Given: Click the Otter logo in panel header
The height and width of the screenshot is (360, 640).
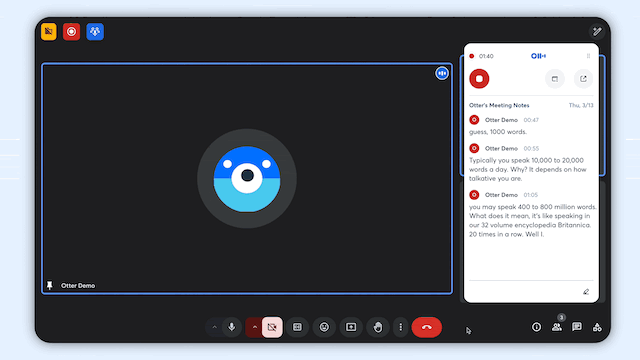Looking at the screenshot, I should [538, 56].
